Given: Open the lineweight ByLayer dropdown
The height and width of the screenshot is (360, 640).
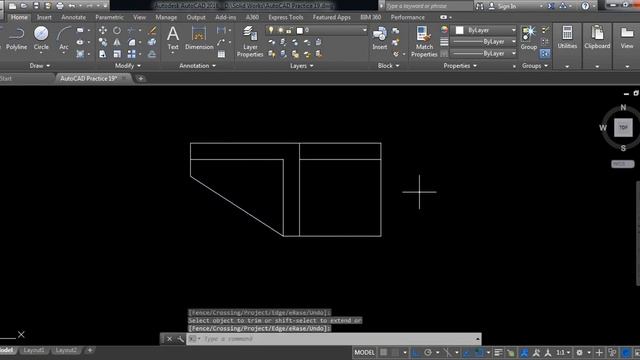Looking at the screenshot, I should [484, 42].
